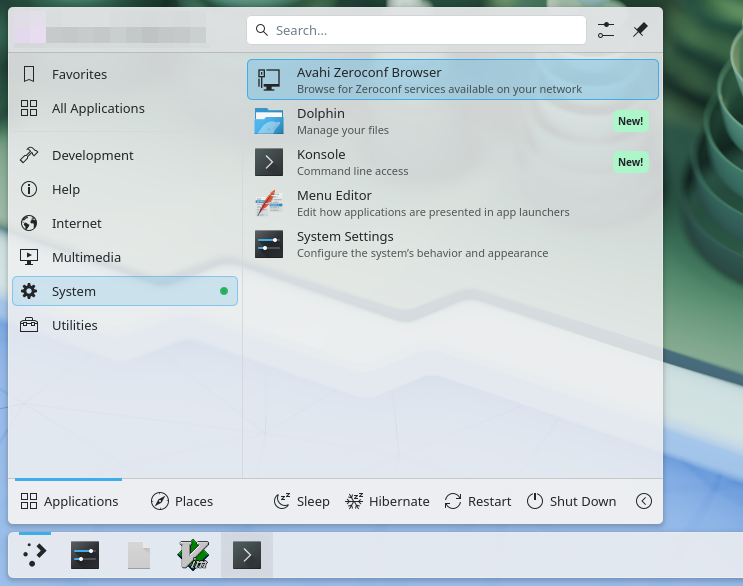Toggle the pin to keep launcher open

click(x=640, y=30)
